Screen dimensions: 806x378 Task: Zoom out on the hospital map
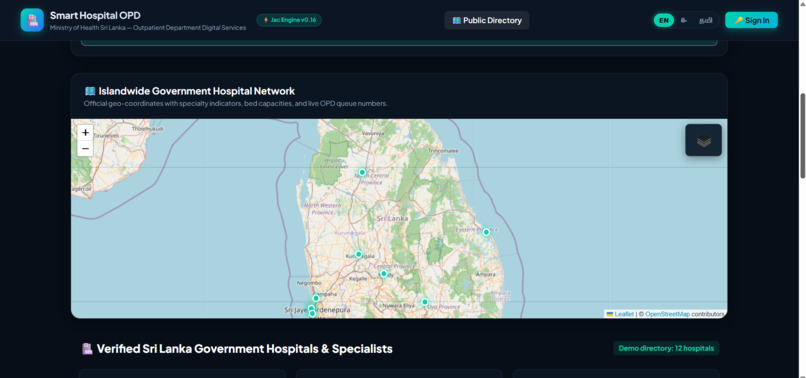click(x=85, y=149)
